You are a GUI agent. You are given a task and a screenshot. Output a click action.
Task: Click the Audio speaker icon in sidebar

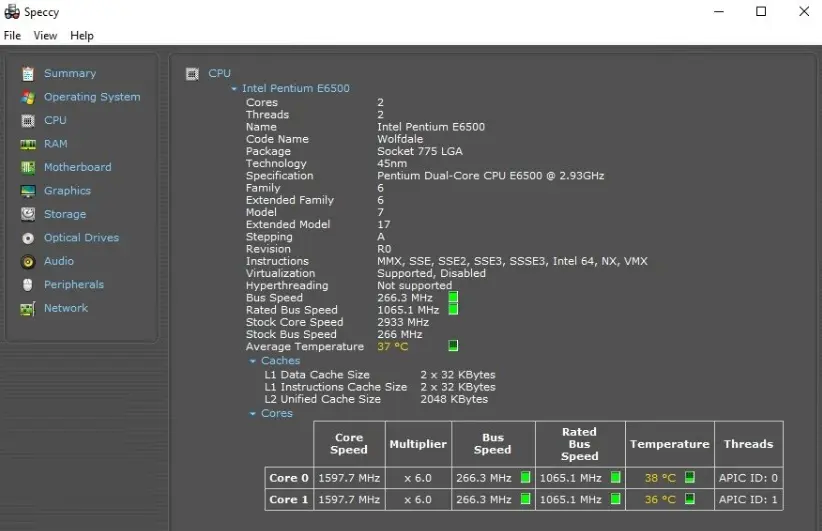coord(28,262)
